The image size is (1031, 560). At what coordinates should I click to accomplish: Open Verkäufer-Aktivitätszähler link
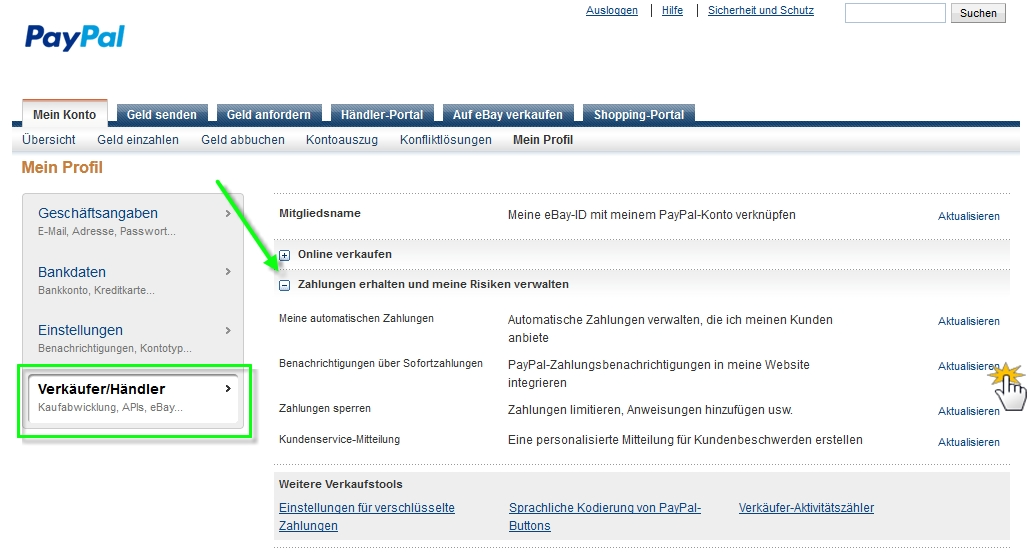tap(806, 508)
